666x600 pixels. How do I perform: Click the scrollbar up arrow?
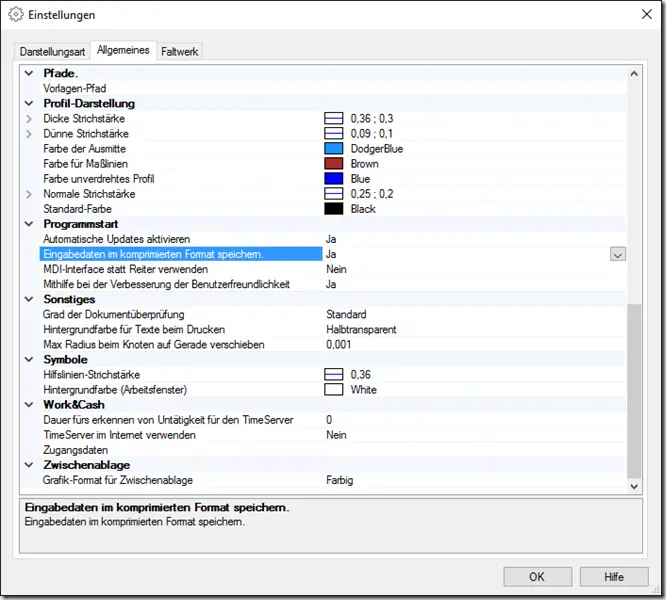[x=634, y=73]
